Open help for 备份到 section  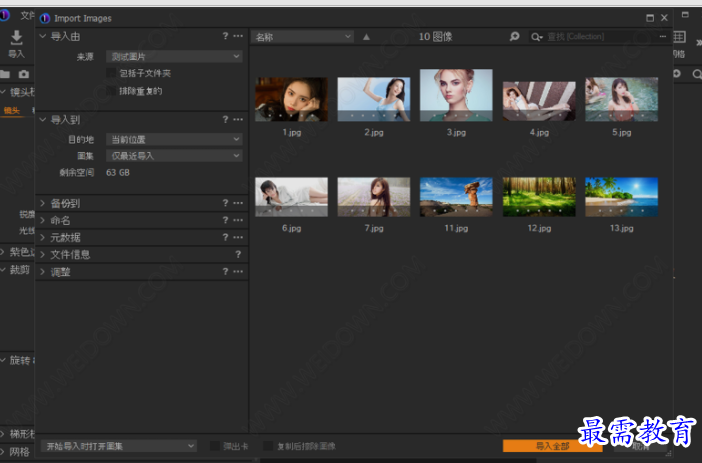(x=225, y=203)
